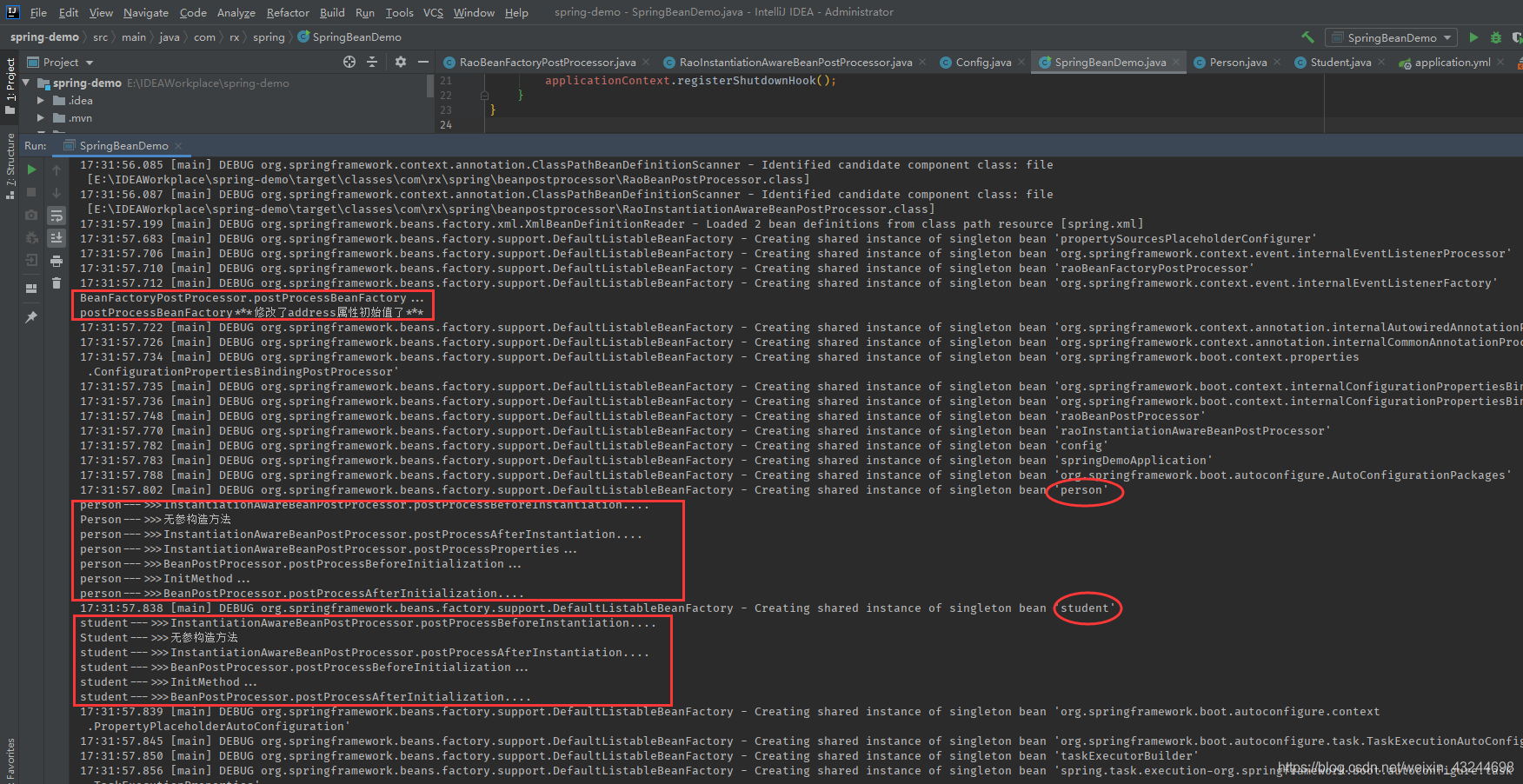Click the Exit icon in Run panel
Screen dimensions: 1523x784
(x=31, y=260)
